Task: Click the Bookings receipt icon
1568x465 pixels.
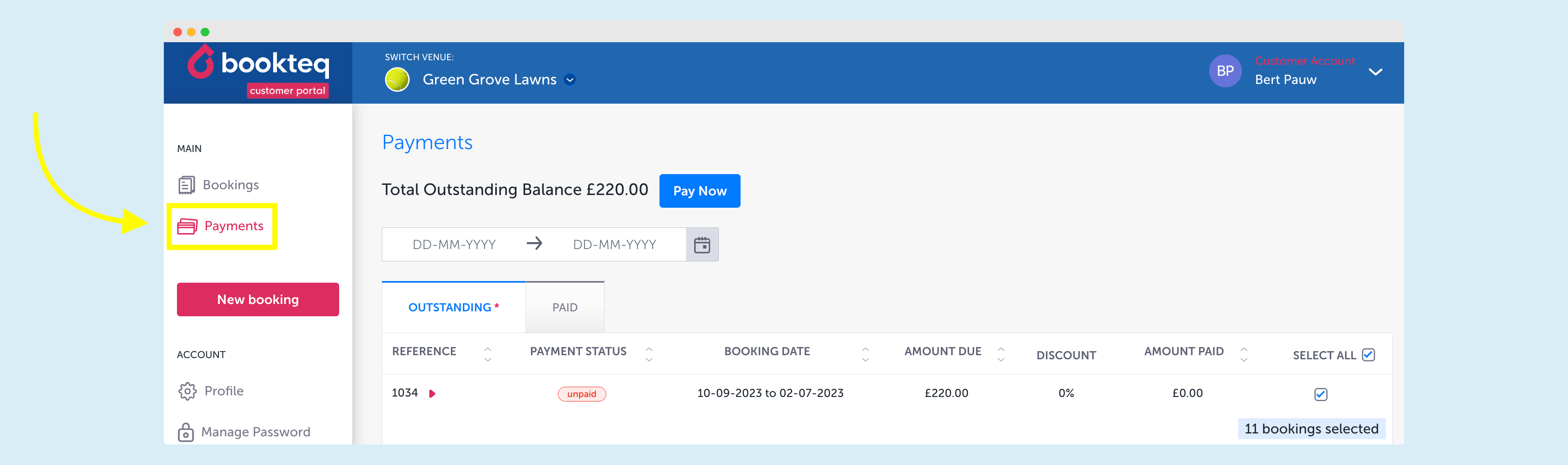Action: 186,185
